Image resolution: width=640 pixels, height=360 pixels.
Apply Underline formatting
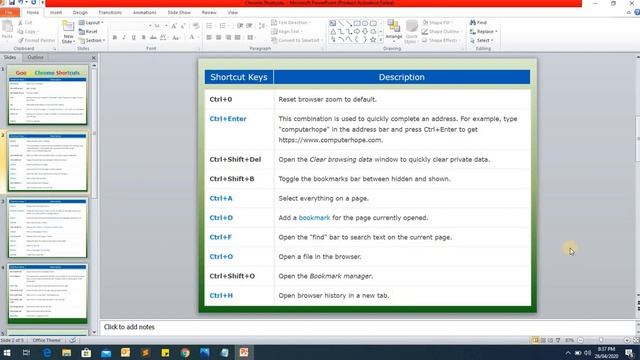pos(133,38)
